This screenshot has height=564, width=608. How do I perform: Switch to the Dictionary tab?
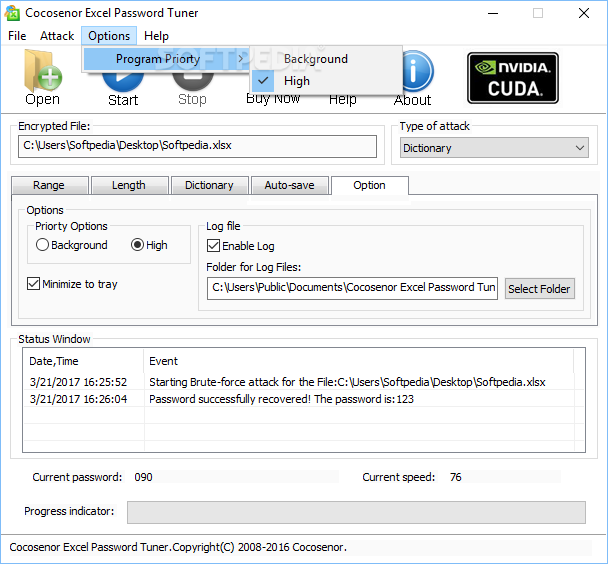point(209,185)
